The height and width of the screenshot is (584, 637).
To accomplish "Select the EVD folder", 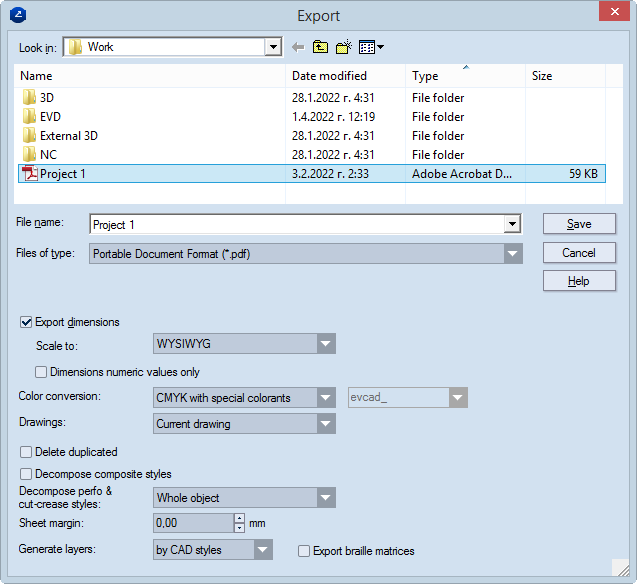I will (50, 117).
